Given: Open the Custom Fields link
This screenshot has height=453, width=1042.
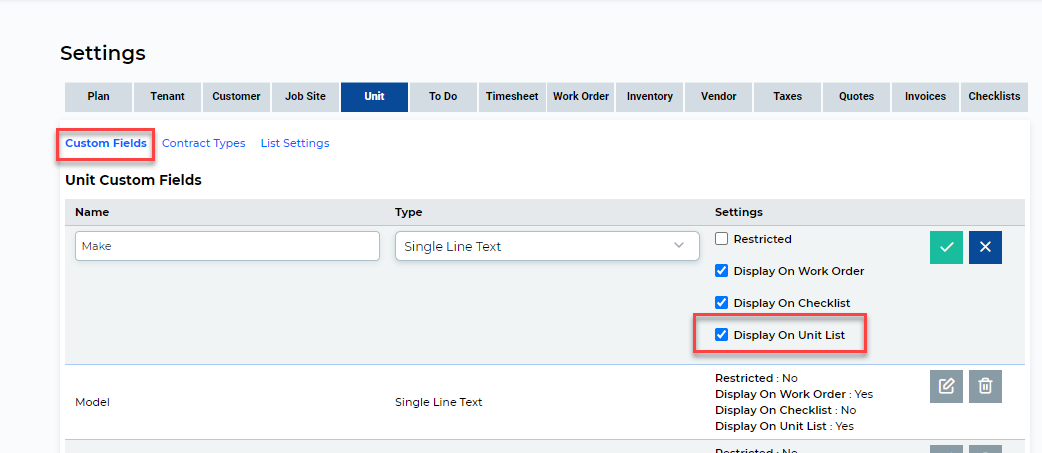Looking at the screenshot, I should (x=106, y=143).
